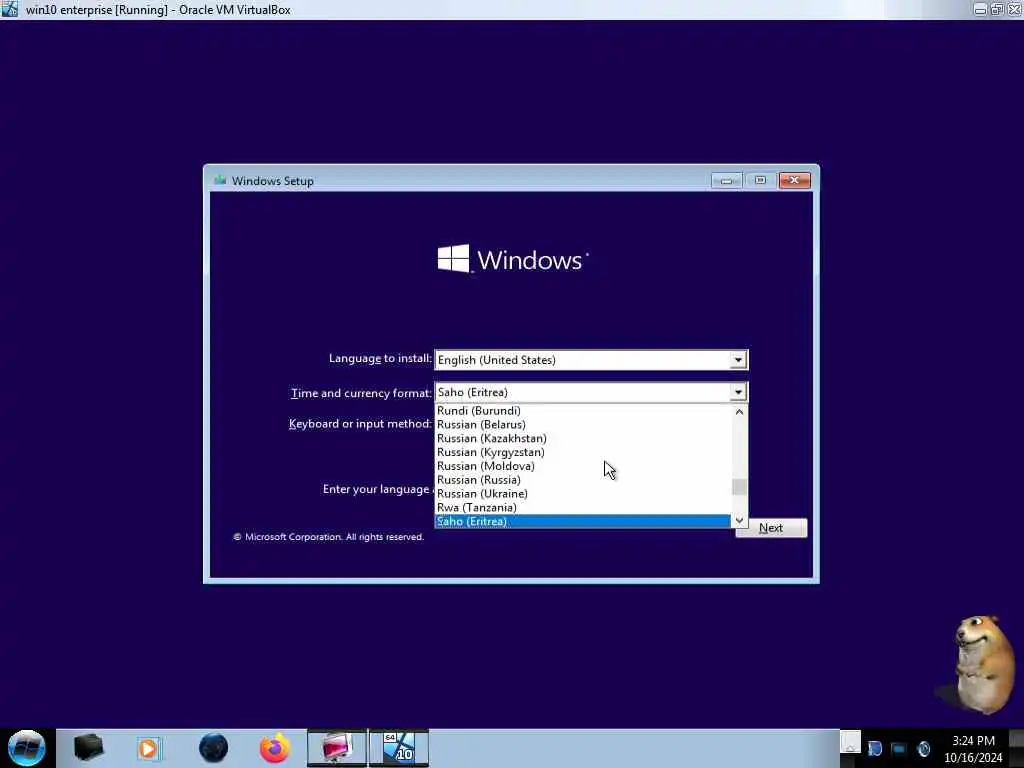The image size is (1024, 768).
Task: Open the taskbar clock showing 3:24 PM
Action: point(973,748)
